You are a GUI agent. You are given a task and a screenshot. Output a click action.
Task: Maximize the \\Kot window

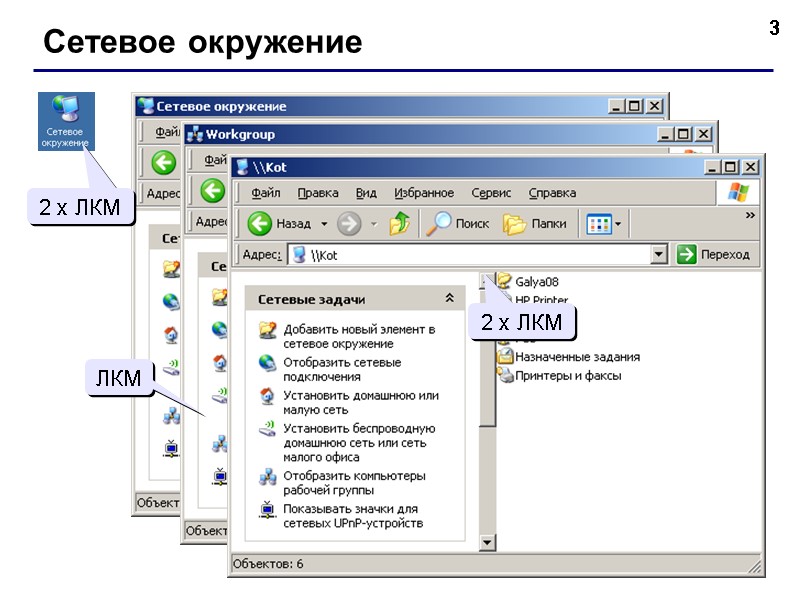[731, 167]
